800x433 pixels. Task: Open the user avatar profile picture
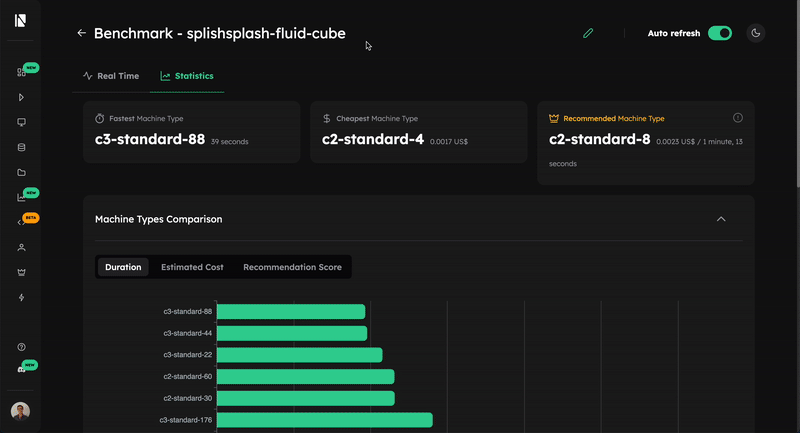click(20, 411)
